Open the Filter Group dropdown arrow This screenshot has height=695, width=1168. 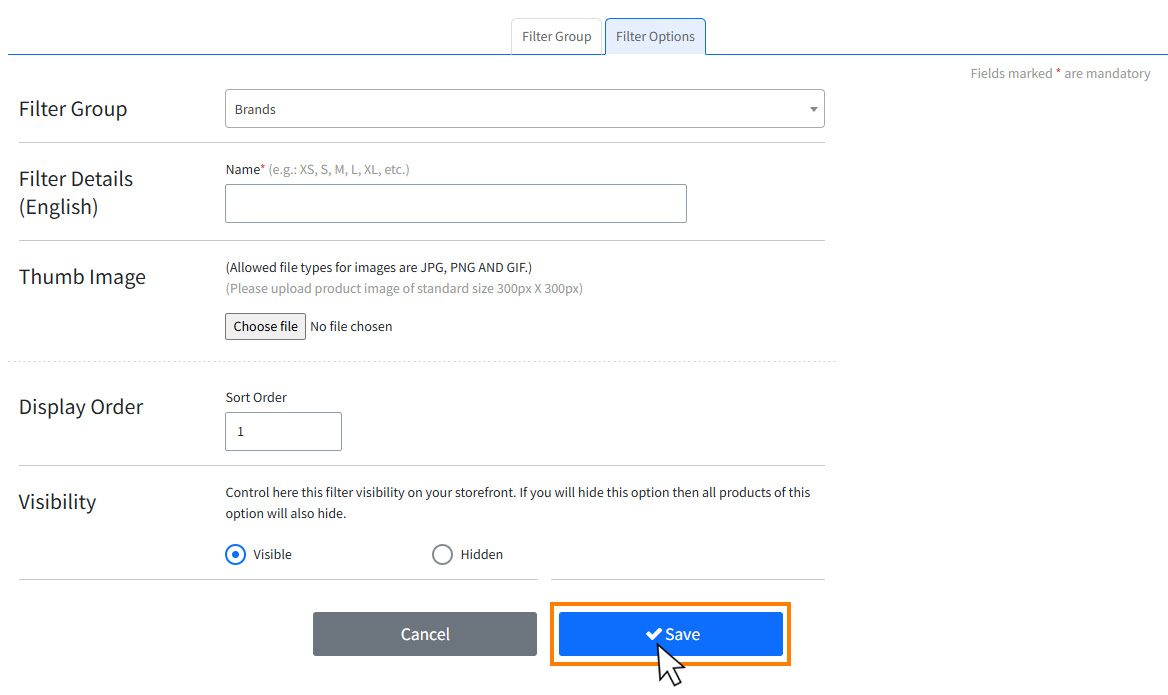click(813, 108)
